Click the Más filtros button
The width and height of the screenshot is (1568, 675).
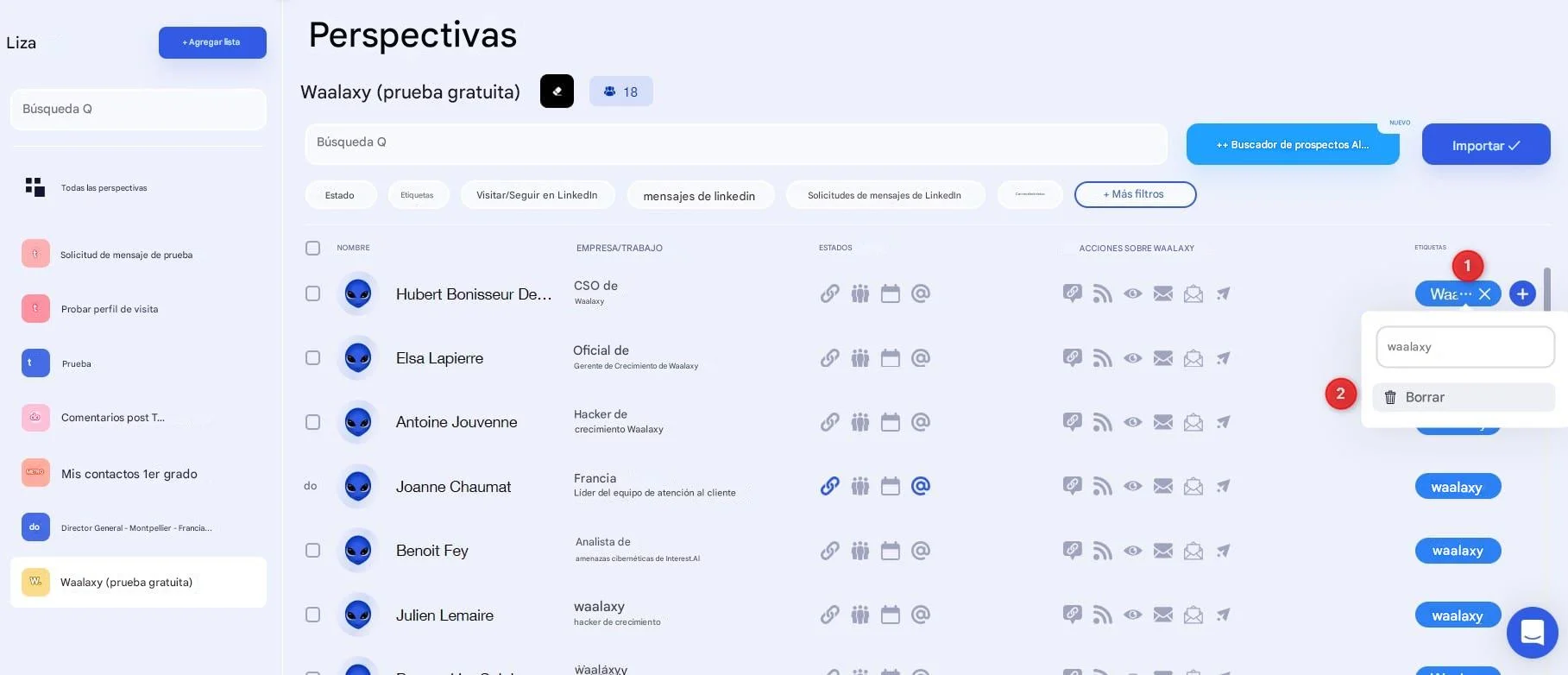pyautogui.click(x=1135, y=194)
